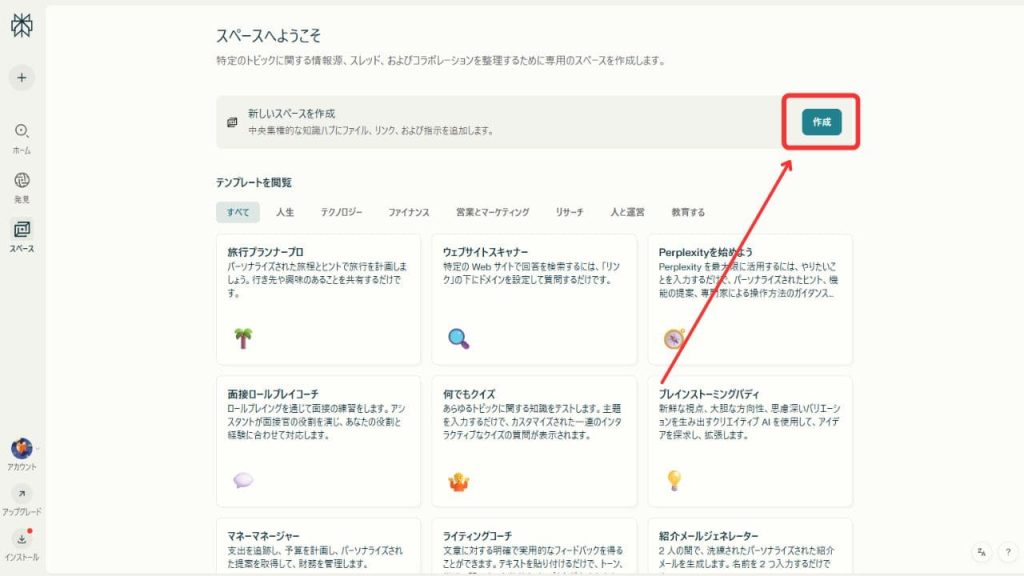
Task: Open the ライティングコーチ template card
Action: click(x=534, y=547)
